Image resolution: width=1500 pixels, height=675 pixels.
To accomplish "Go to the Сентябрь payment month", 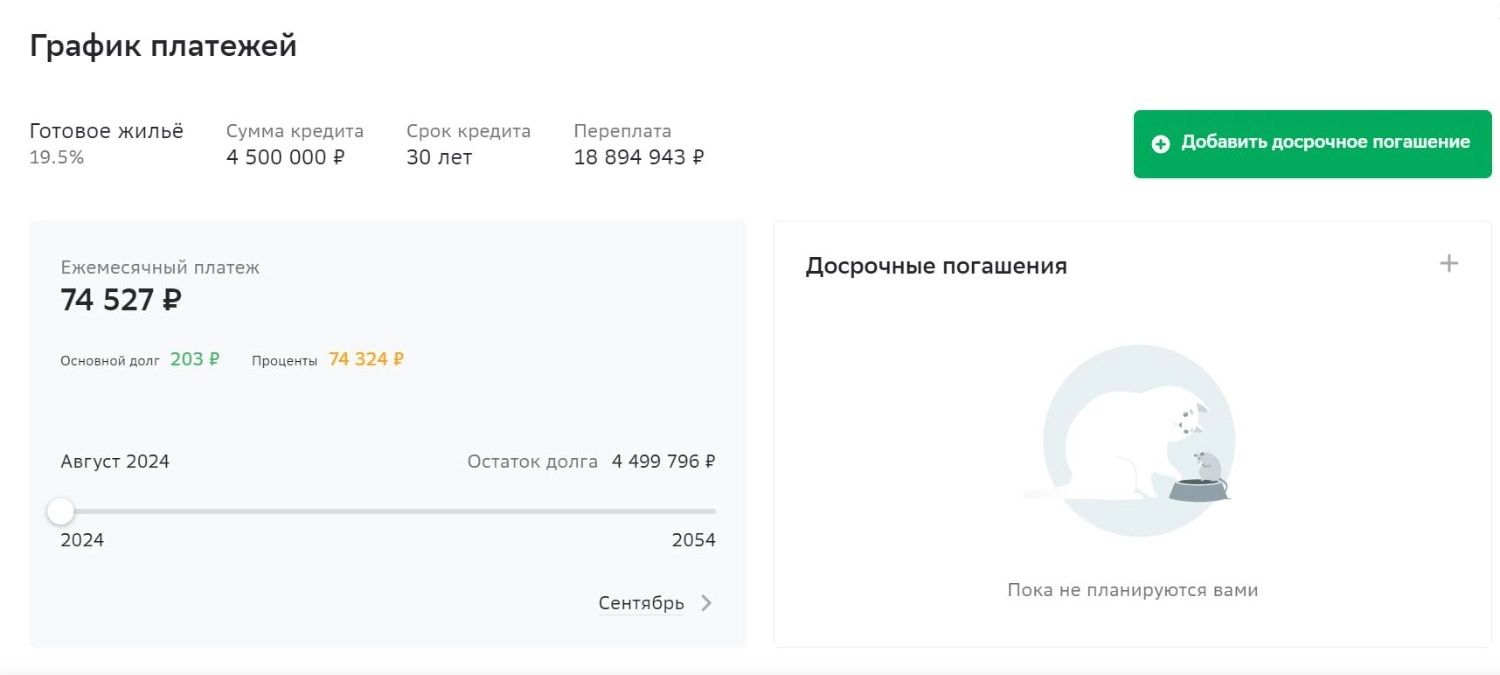I will pos(642,603).
